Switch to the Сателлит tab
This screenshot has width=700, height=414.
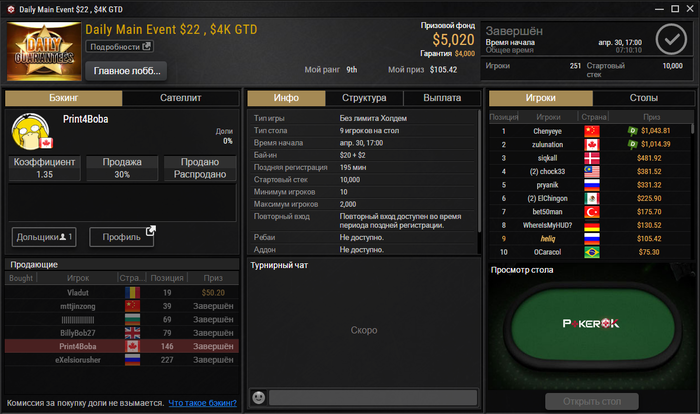click(x=181, y=98)
